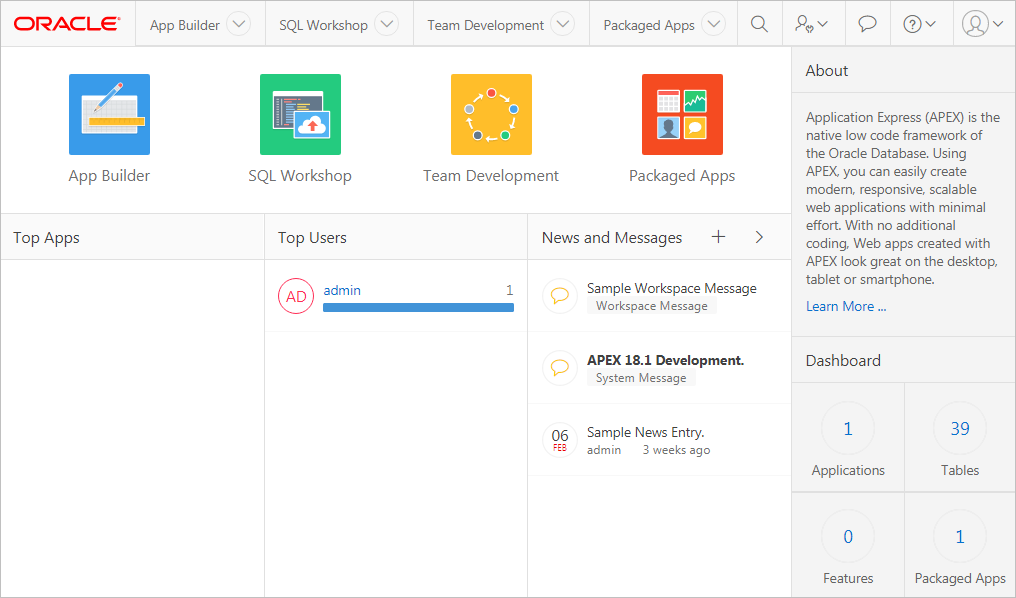This screenshot has width=1016, height=598.
Task: Expand the SQL Workshop dropdown arrow
Action: 386,25
